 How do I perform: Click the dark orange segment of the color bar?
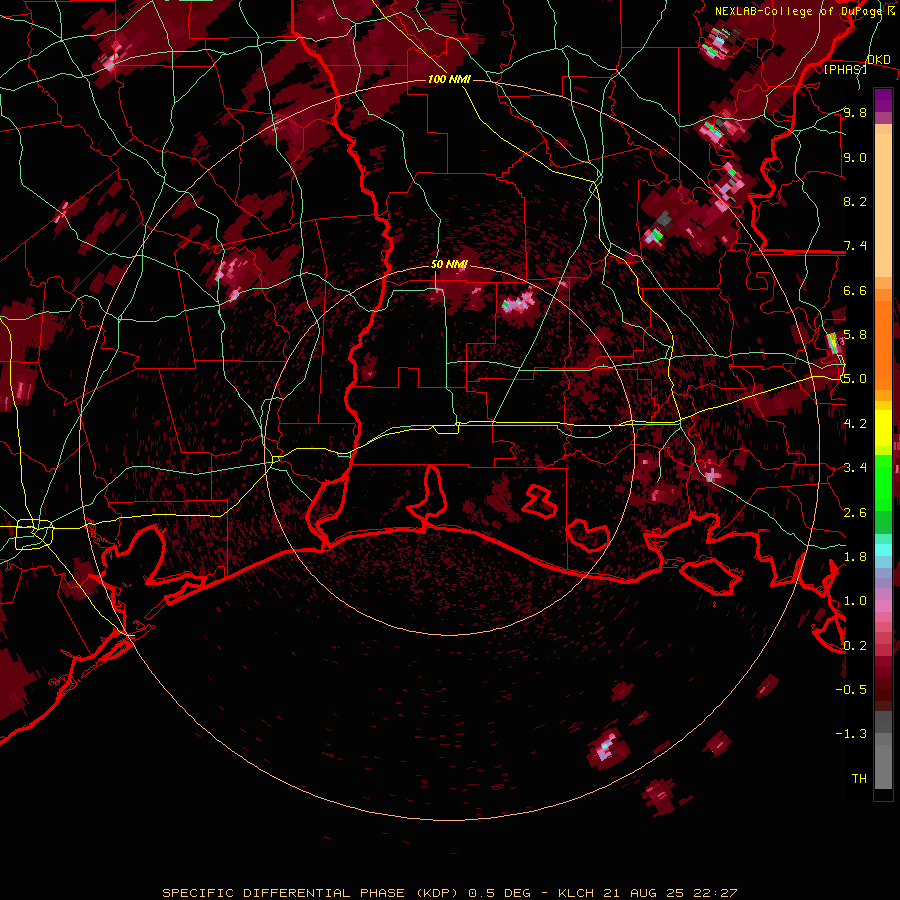(883, 344)
